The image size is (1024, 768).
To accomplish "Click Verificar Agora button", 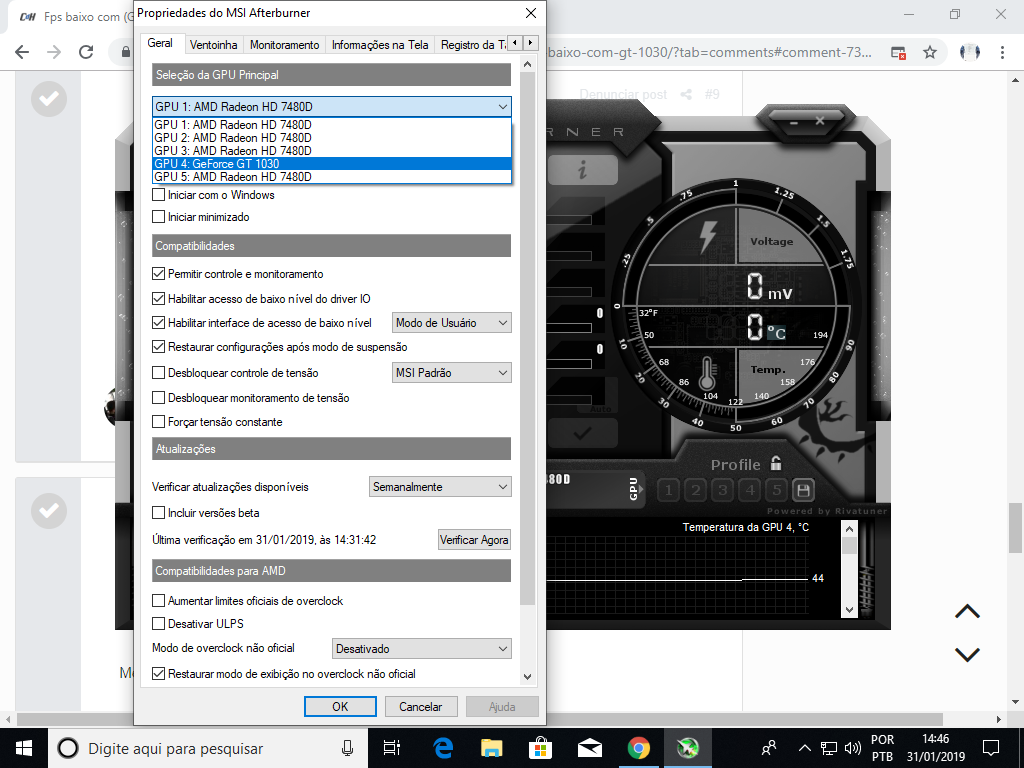I will click(x=474, y=540).
